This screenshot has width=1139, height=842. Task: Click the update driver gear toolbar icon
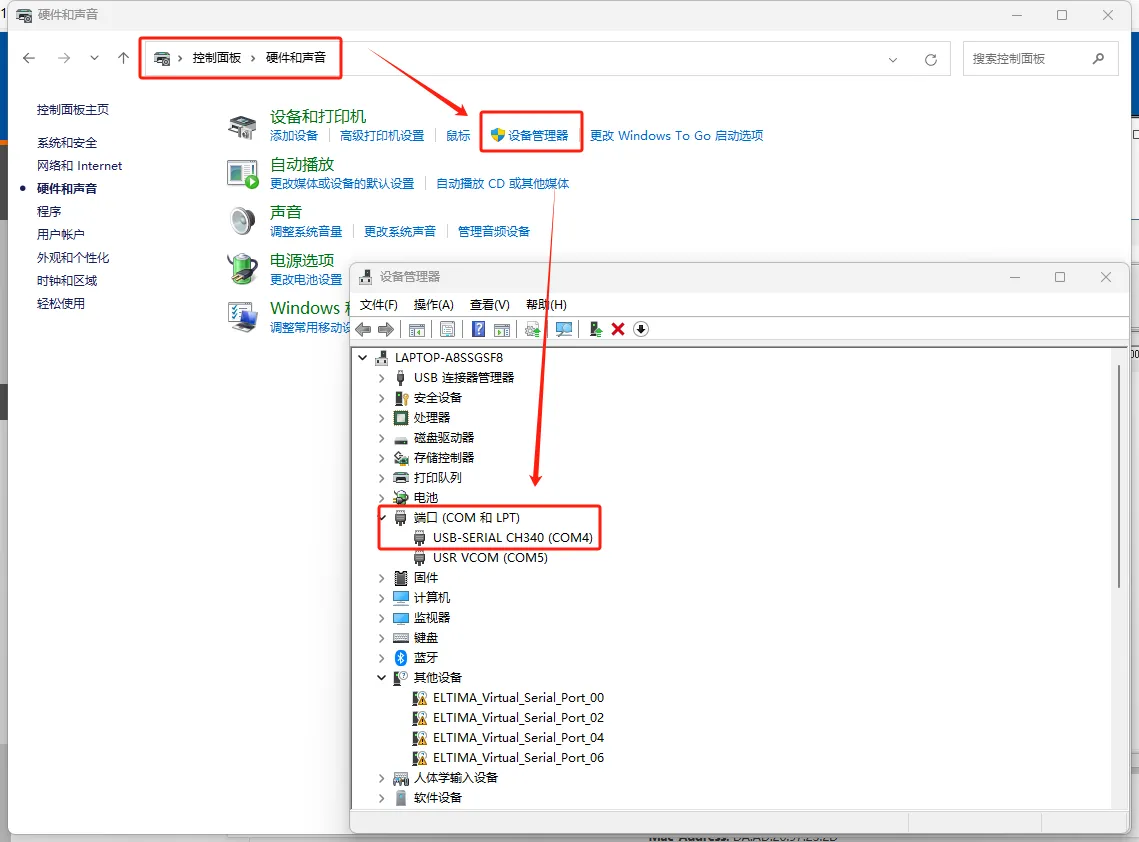pyautogui.click(x=532, y=330)
